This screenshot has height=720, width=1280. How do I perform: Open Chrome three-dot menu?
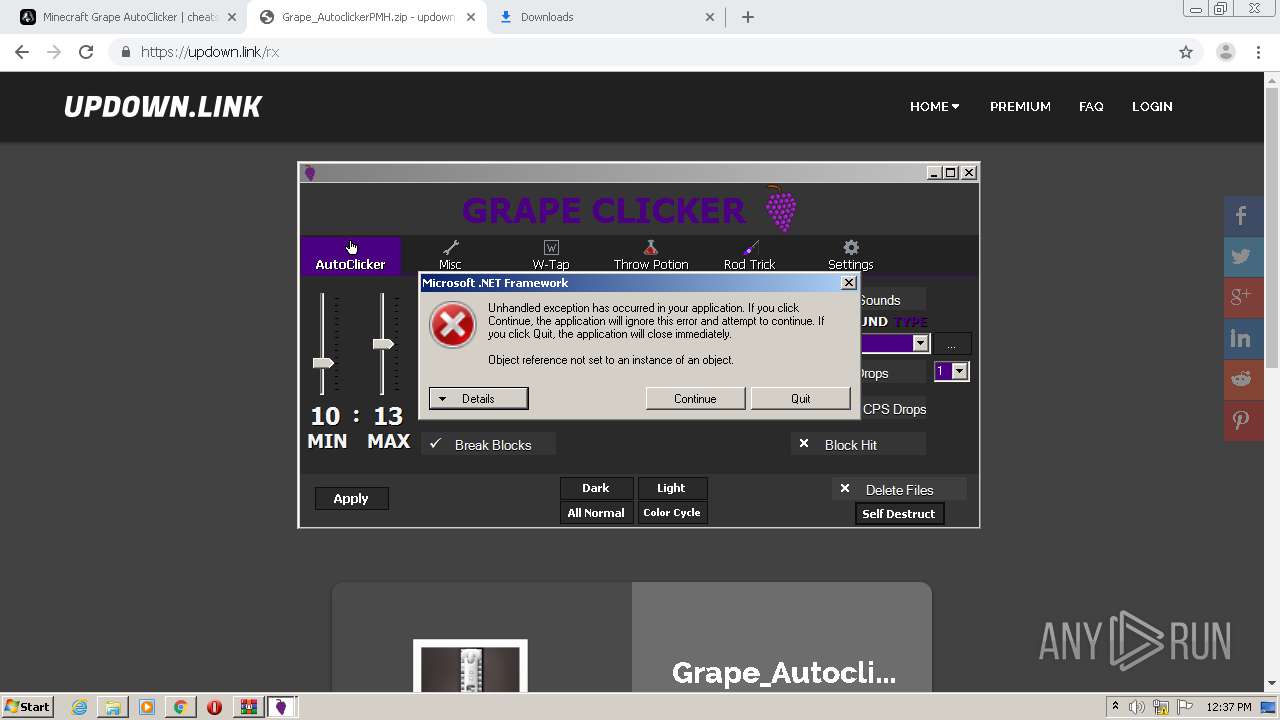(x=1258, y=52)
